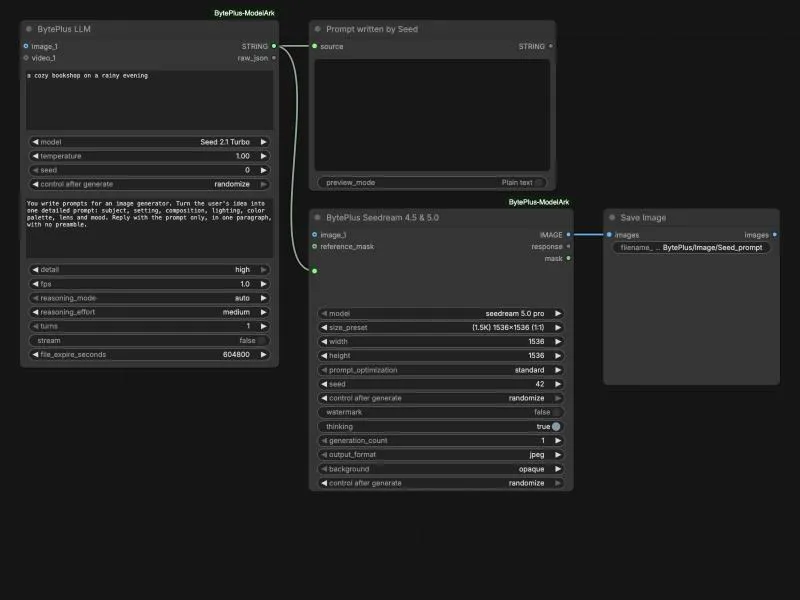This screenshot has width=800, height=600.
Task: Click the images output port on Save Image
Action: coord(775,235)
